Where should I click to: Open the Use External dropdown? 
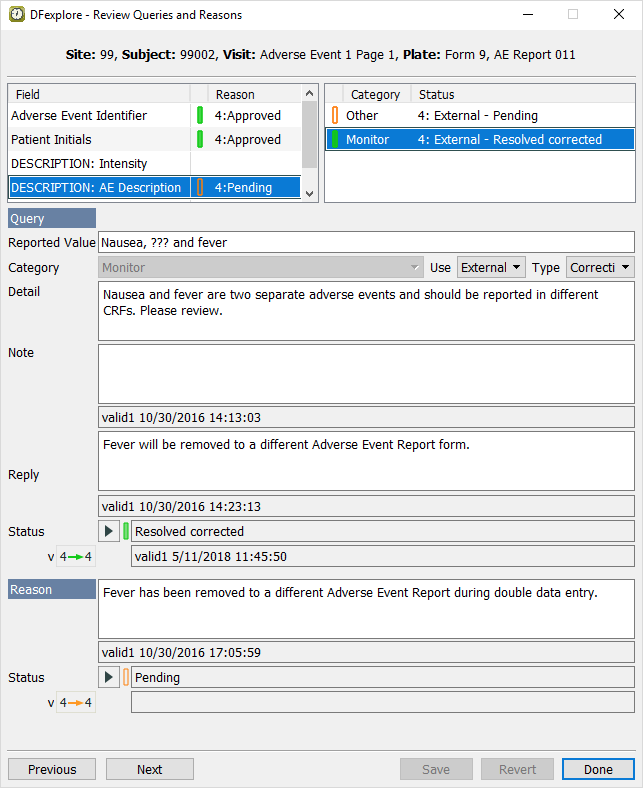491,268
